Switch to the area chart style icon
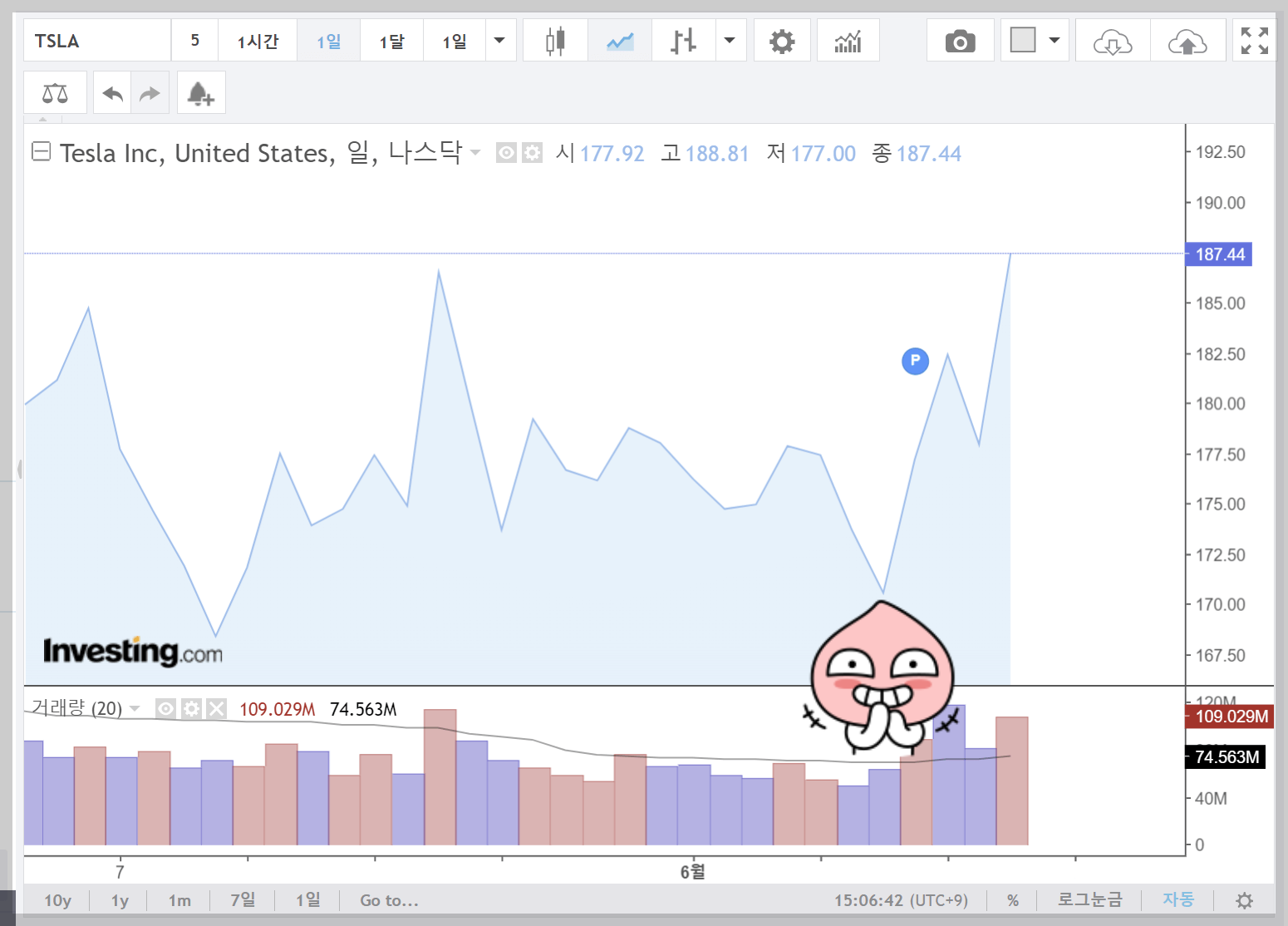Screen dimensions: 1288x926 pos(619,39)
